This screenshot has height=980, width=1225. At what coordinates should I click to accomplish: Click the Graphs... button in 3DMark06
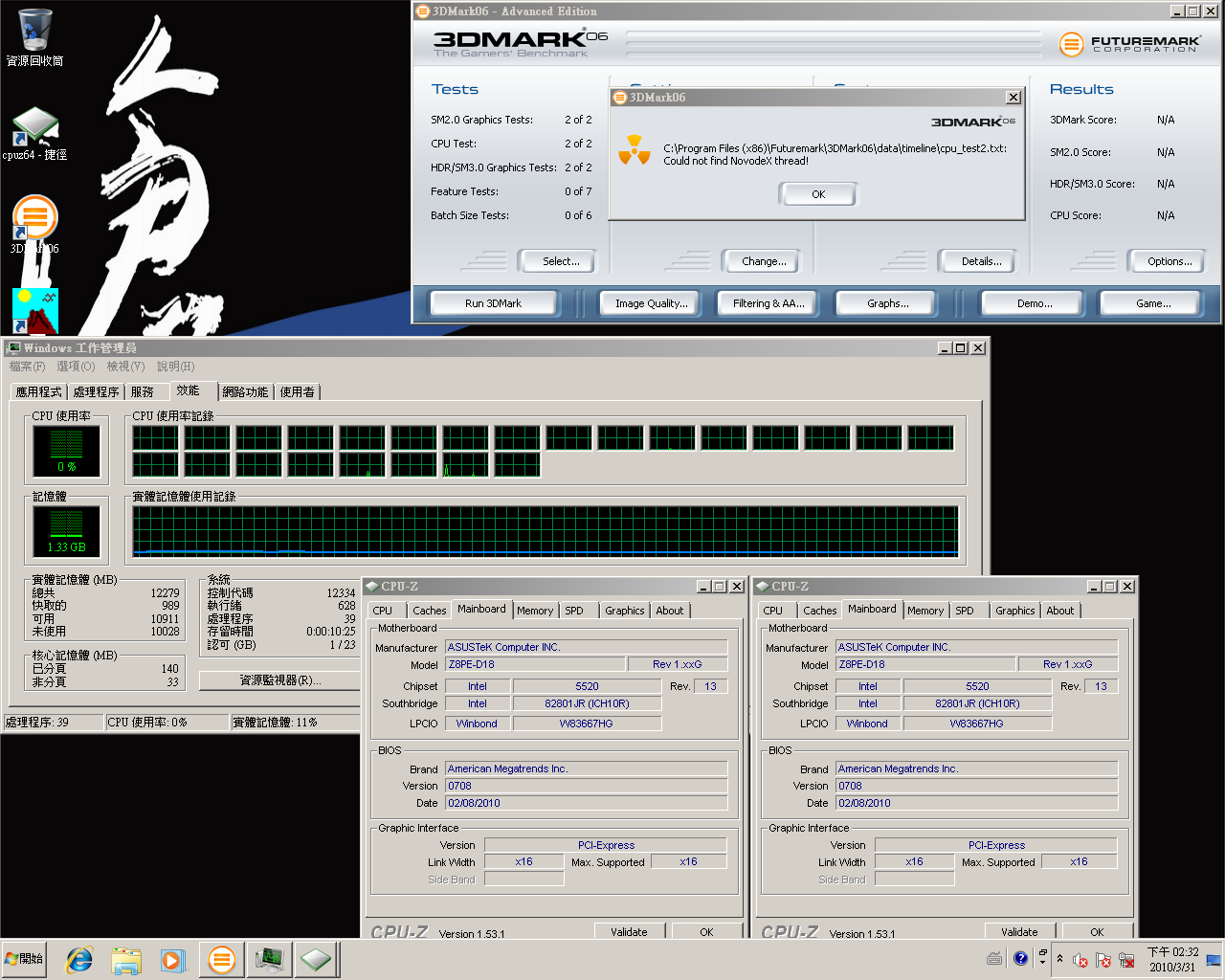[888, 303]
